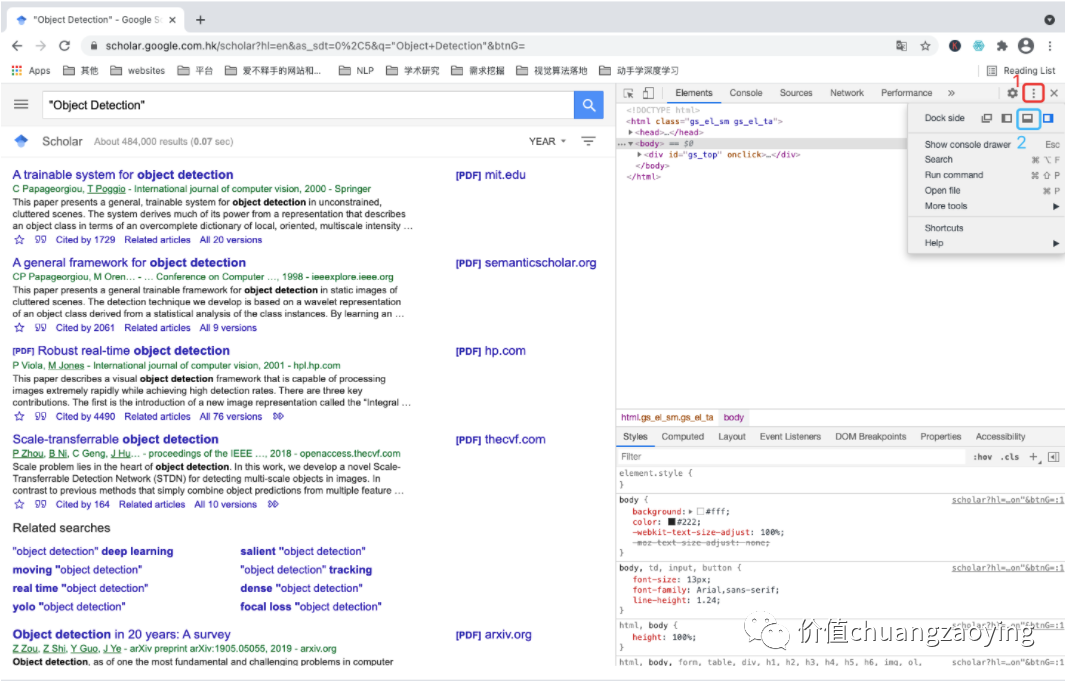
Task: Choose Run command from the menu
Action: tap(991, 175)
